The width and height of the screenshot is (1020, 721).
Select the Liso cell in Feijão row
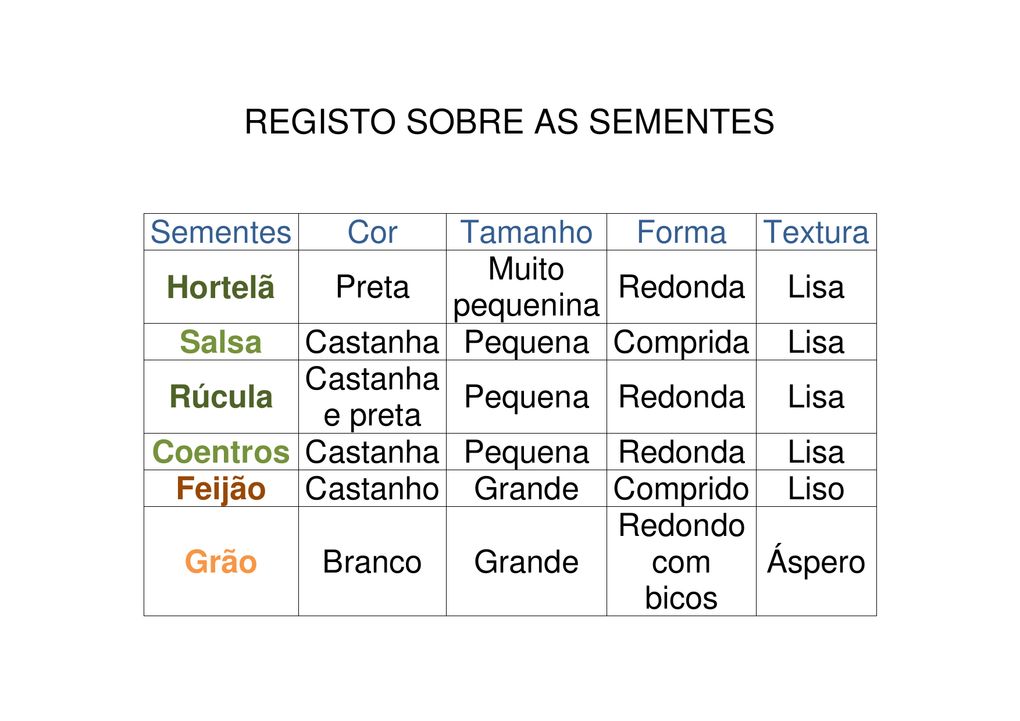coord(816,489)
